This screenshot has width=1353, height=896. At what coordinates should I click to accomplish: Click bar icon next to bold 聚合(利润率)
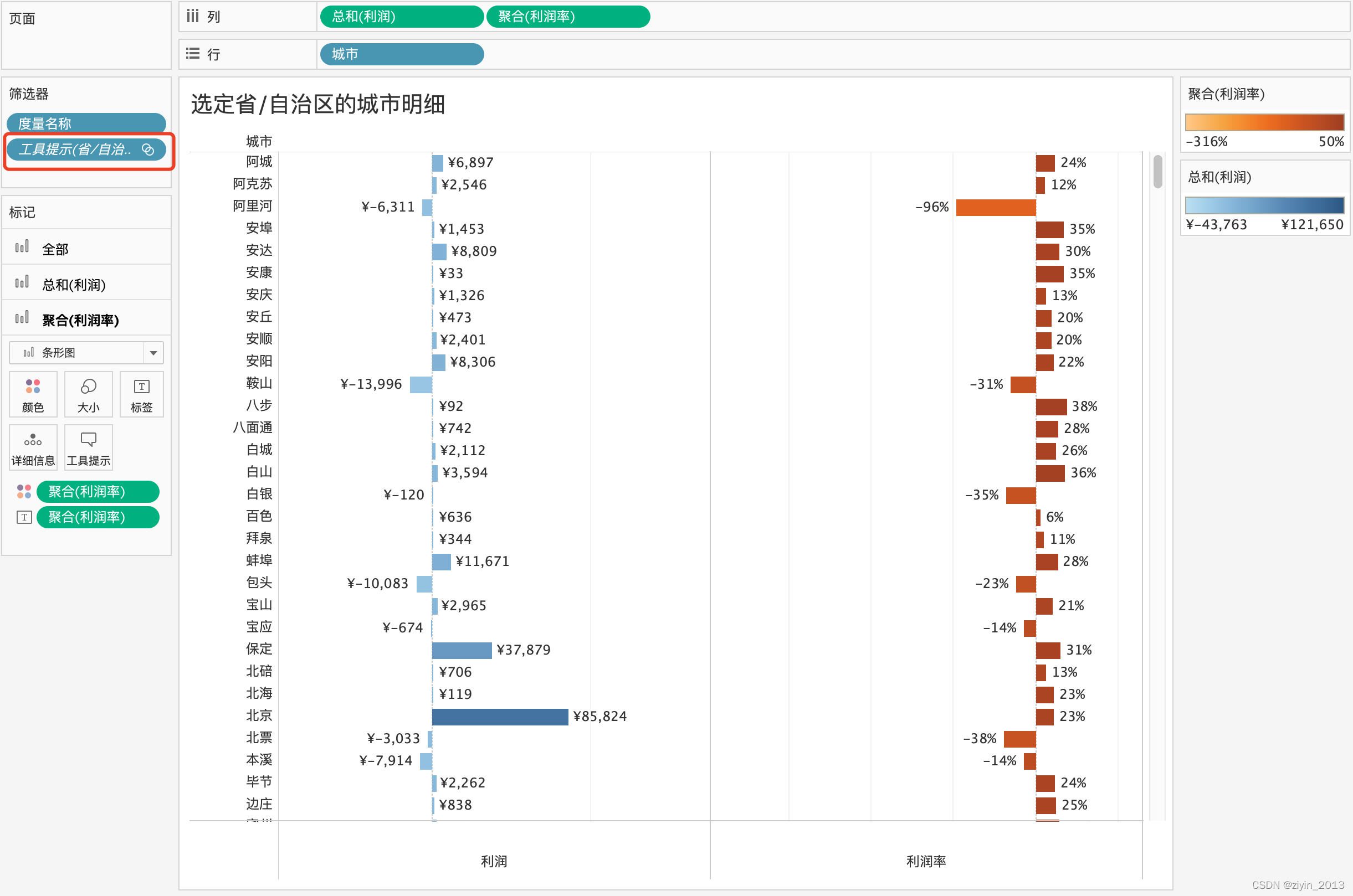22,318
